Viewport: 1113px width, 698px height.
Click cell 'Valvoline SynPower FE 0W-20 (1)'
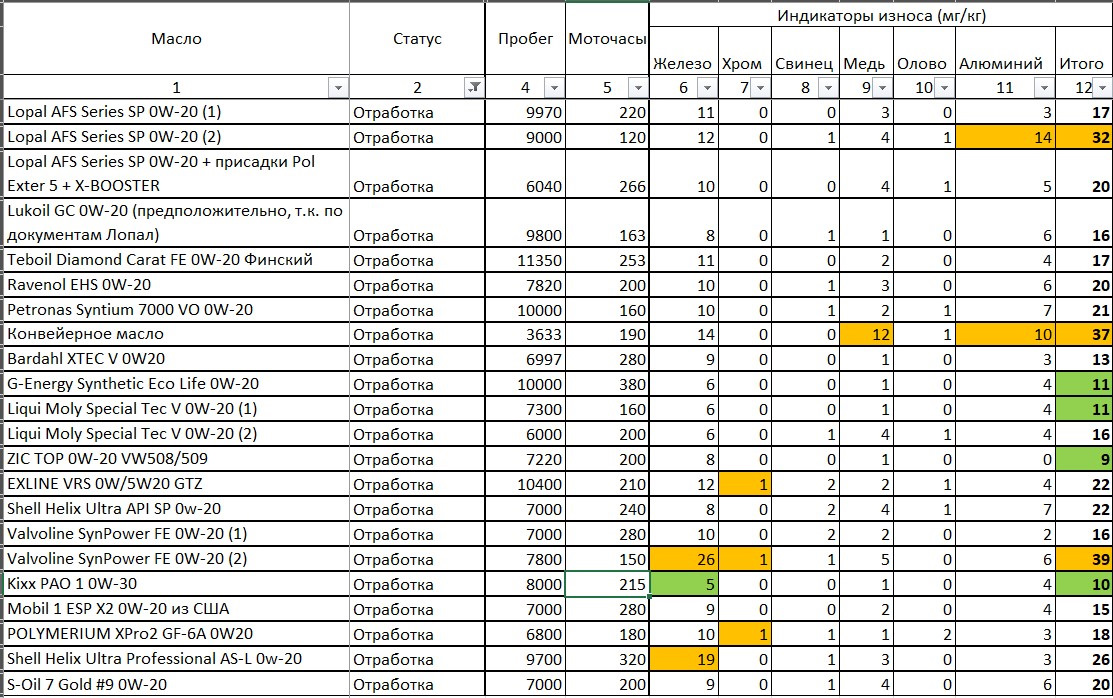click(x=176, y=533)
